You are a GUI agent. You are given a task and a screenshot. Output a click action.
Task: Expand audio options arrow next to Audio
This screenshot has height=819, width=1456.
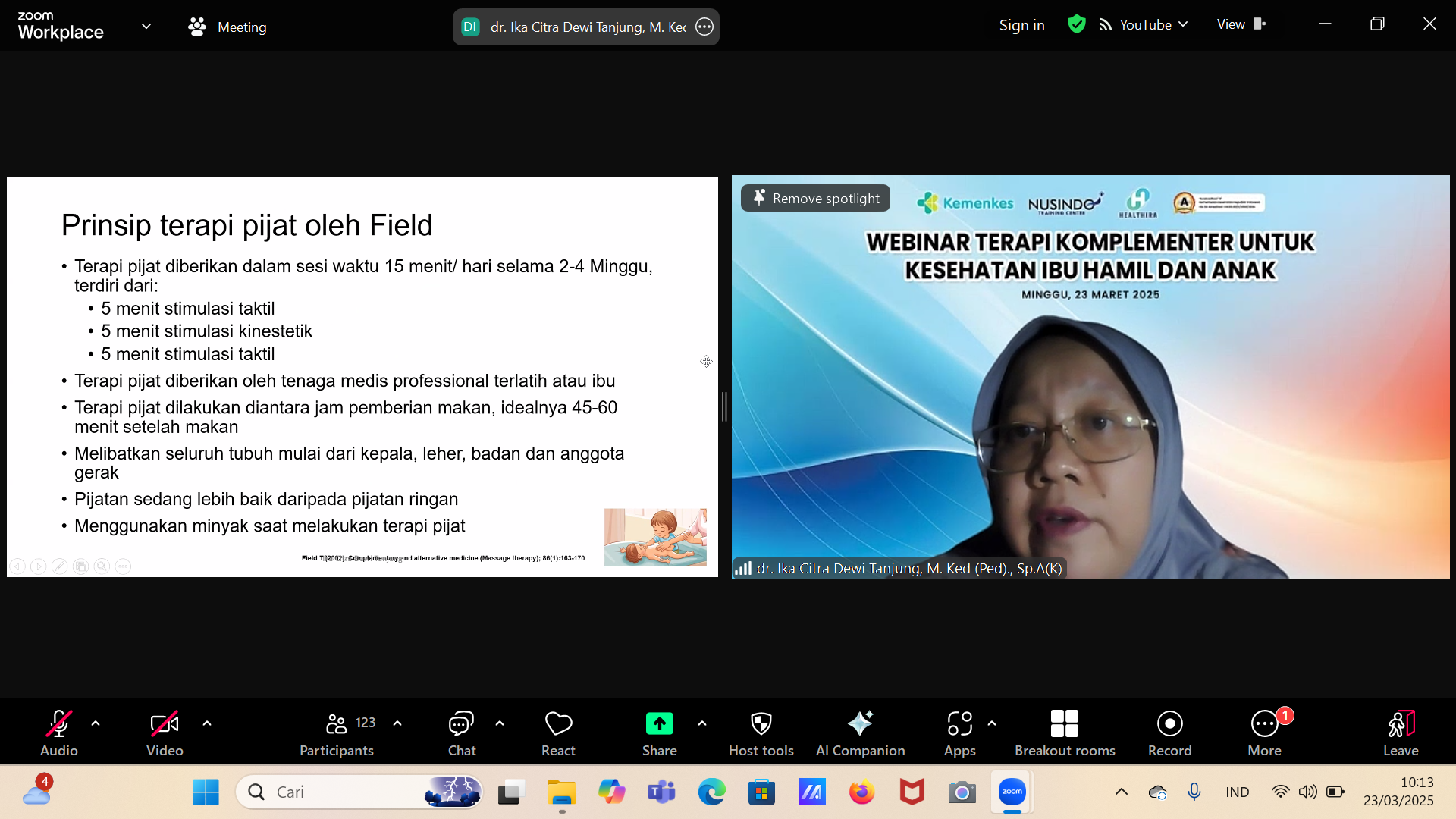click(96, 723)
